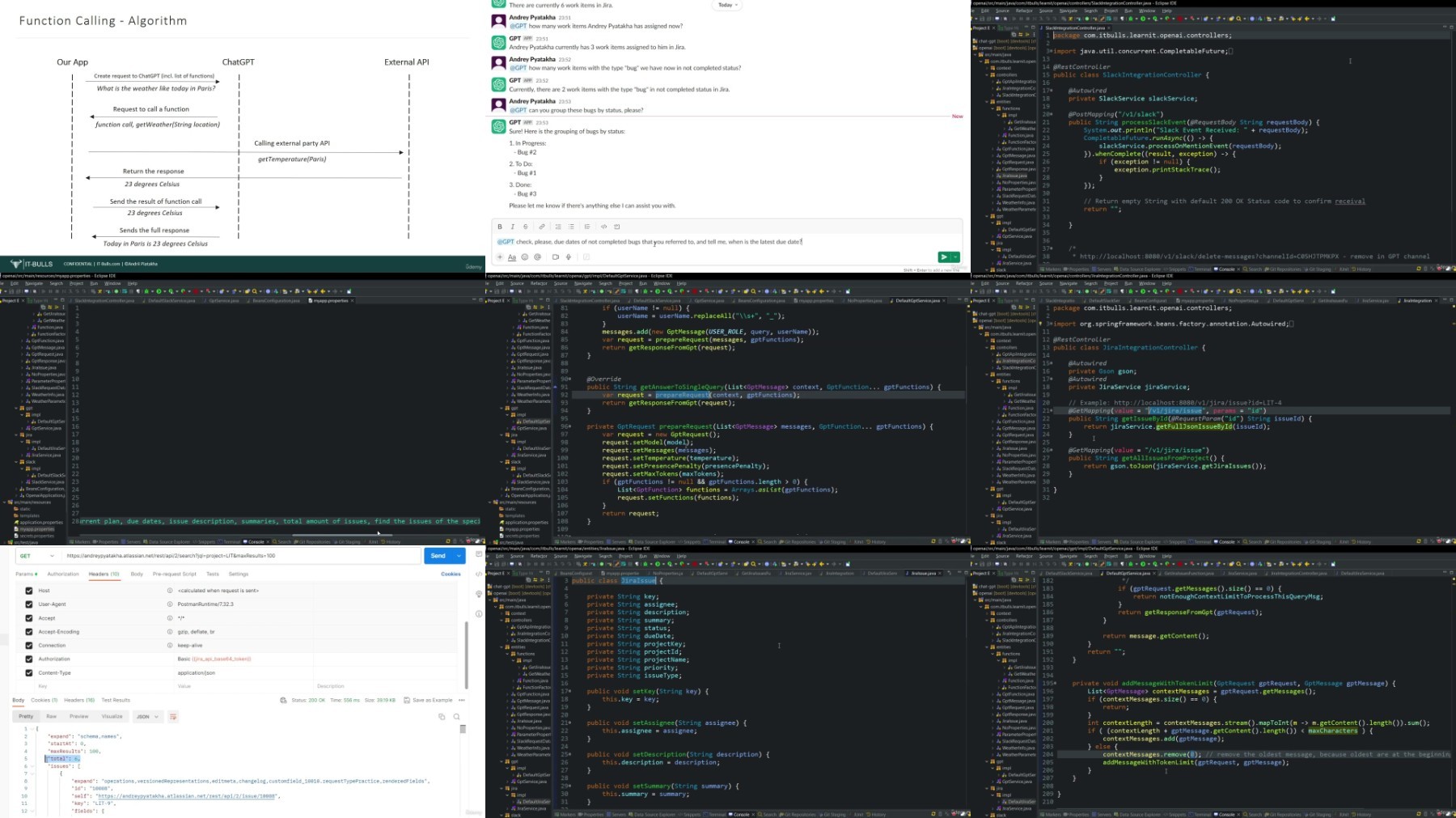Uncheck the Host header checkbox

[29, 591]
